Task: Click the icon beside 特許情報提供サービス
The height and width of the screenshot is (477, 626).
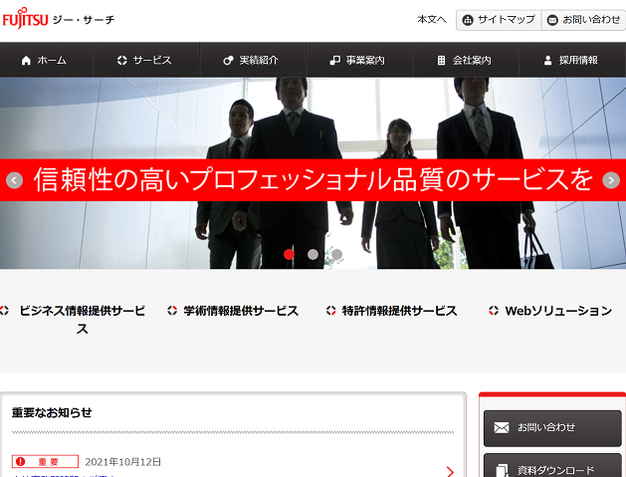Action: click(x=331, y=311)
